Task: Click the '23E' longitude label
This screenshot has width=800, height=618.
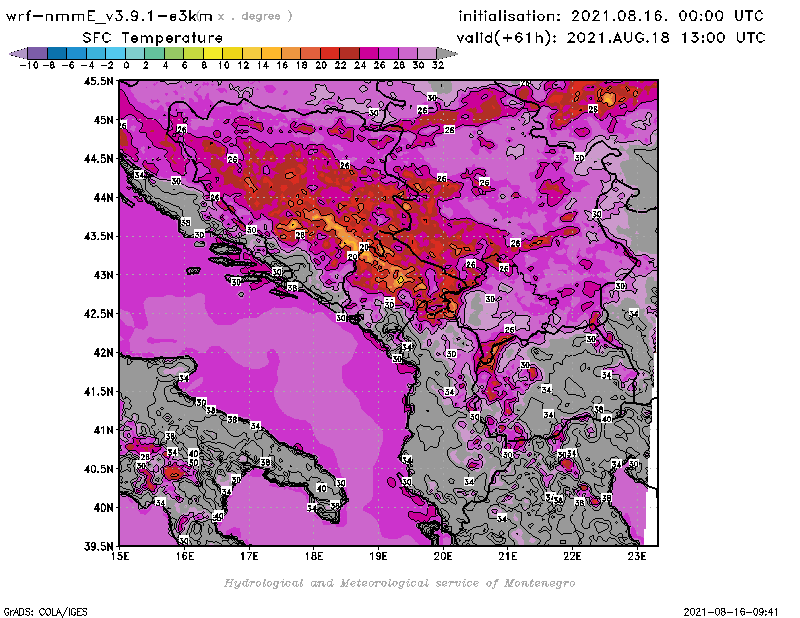Action: [x=637, y=556]
